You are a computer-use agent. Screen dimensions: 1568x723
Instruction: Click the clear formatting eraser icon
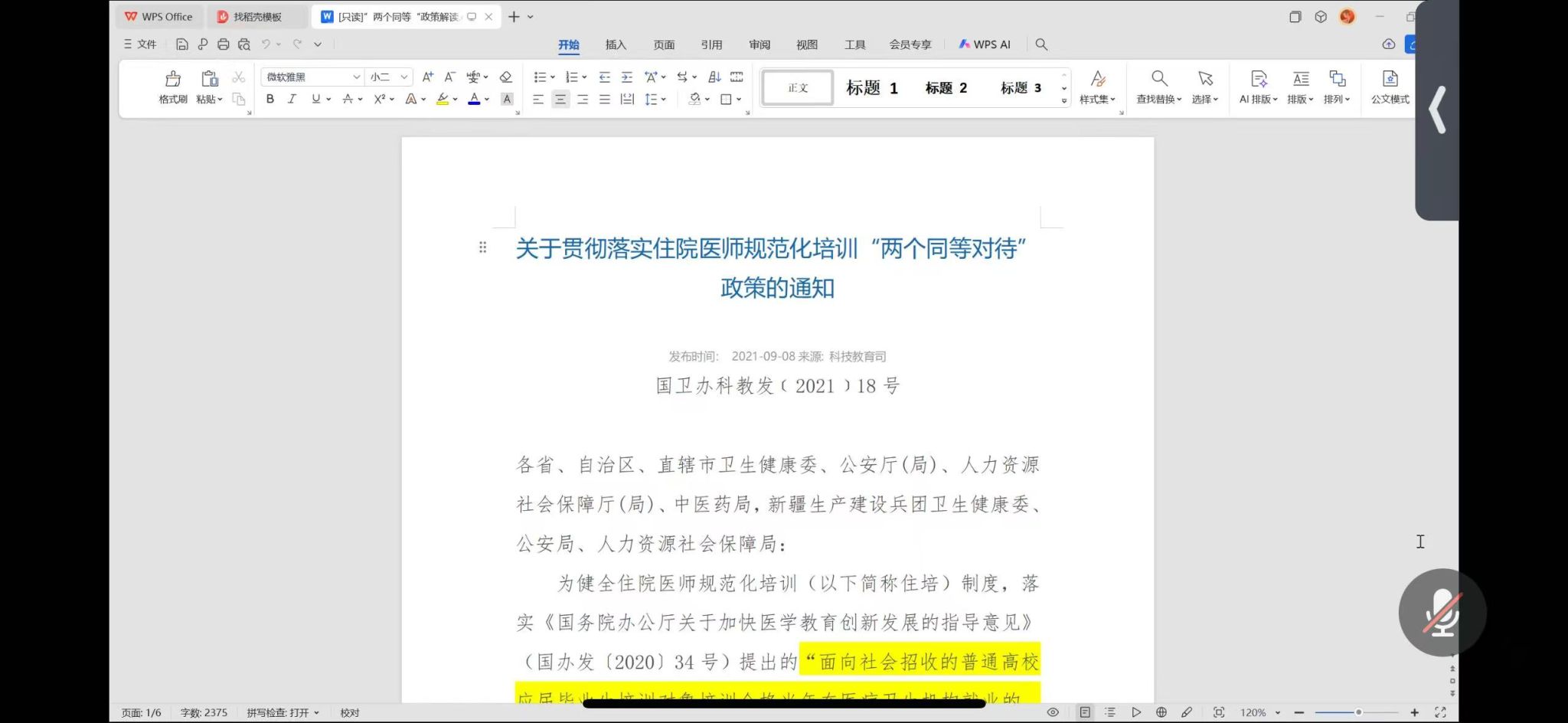(x=505, y=77)
